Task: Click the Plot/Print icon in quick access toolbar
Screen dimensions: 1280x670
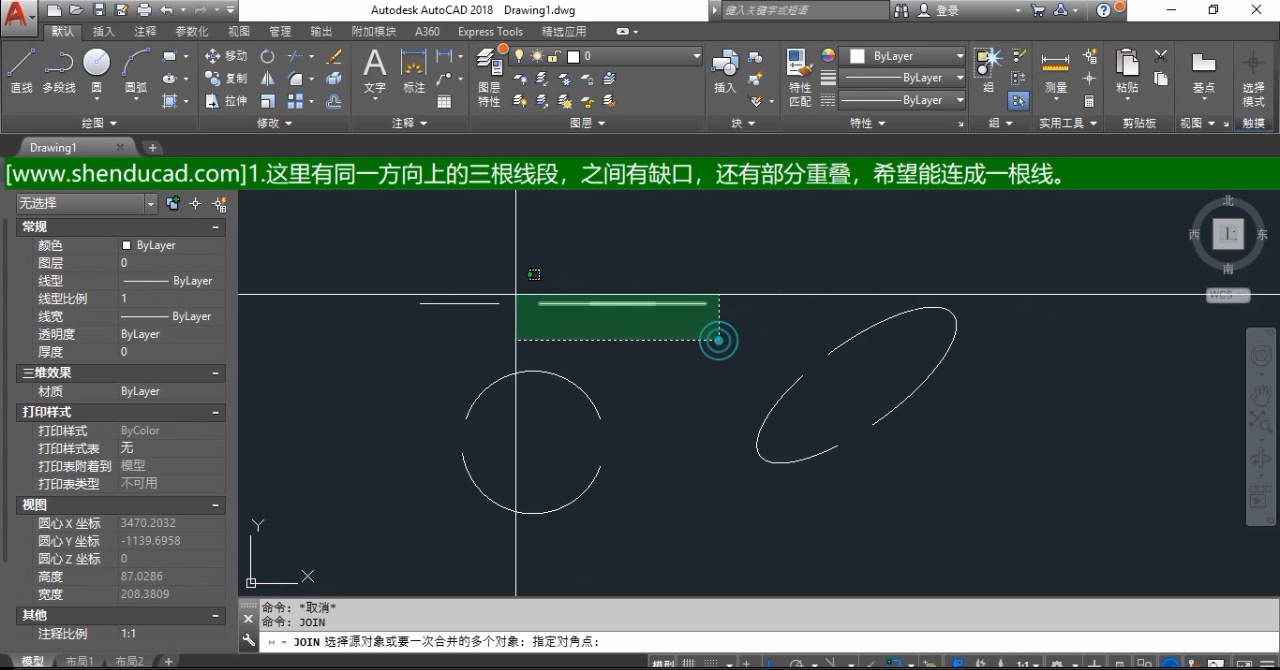Action: pyautogui.click(x=144, y=10)
